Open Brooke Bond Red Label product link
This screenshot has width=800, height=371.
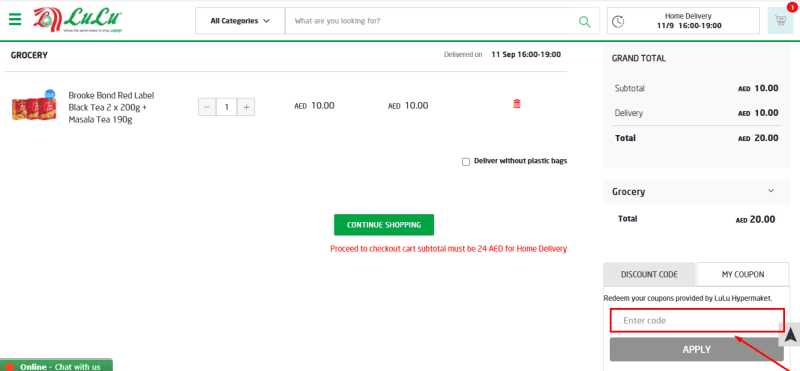(111, 107)
